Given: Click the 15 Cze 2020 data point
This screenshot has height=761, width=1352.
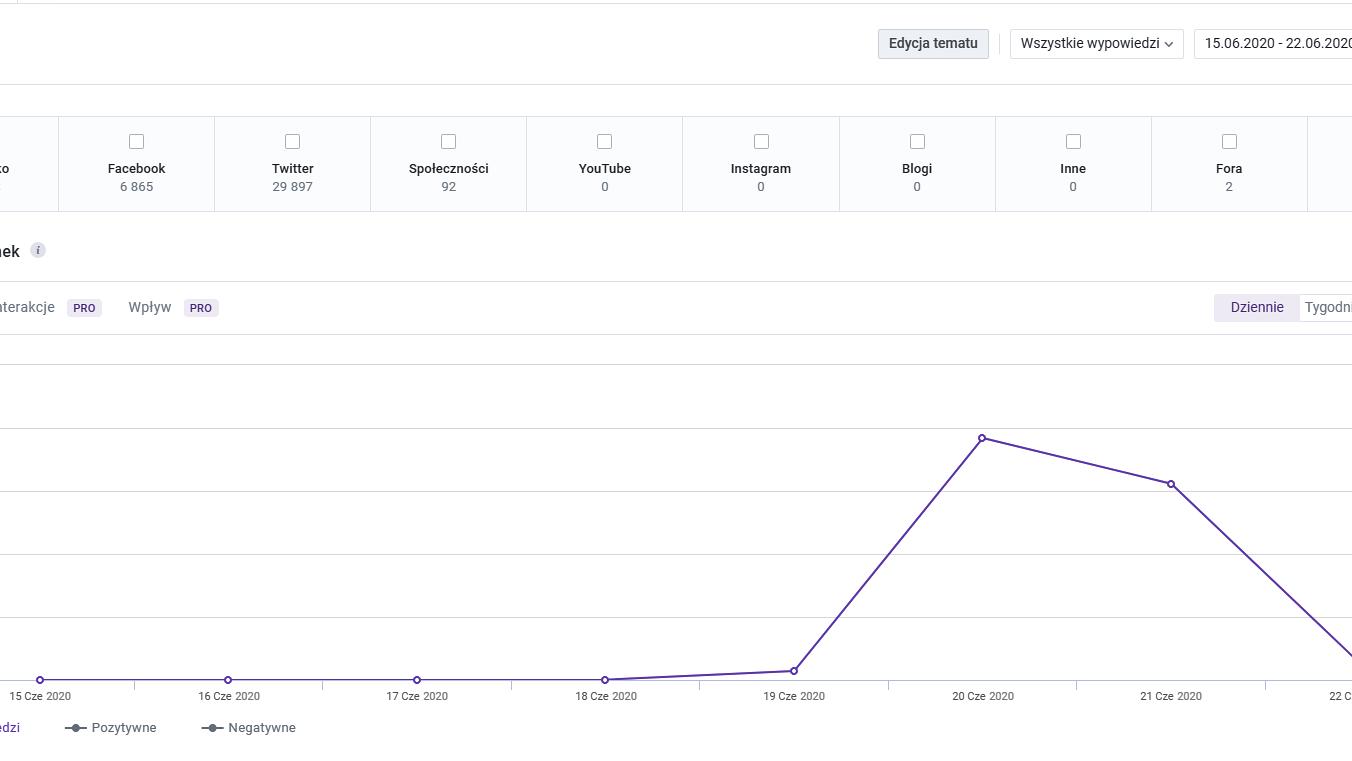Looking at the screenshot, I should [x=40, y=680].
